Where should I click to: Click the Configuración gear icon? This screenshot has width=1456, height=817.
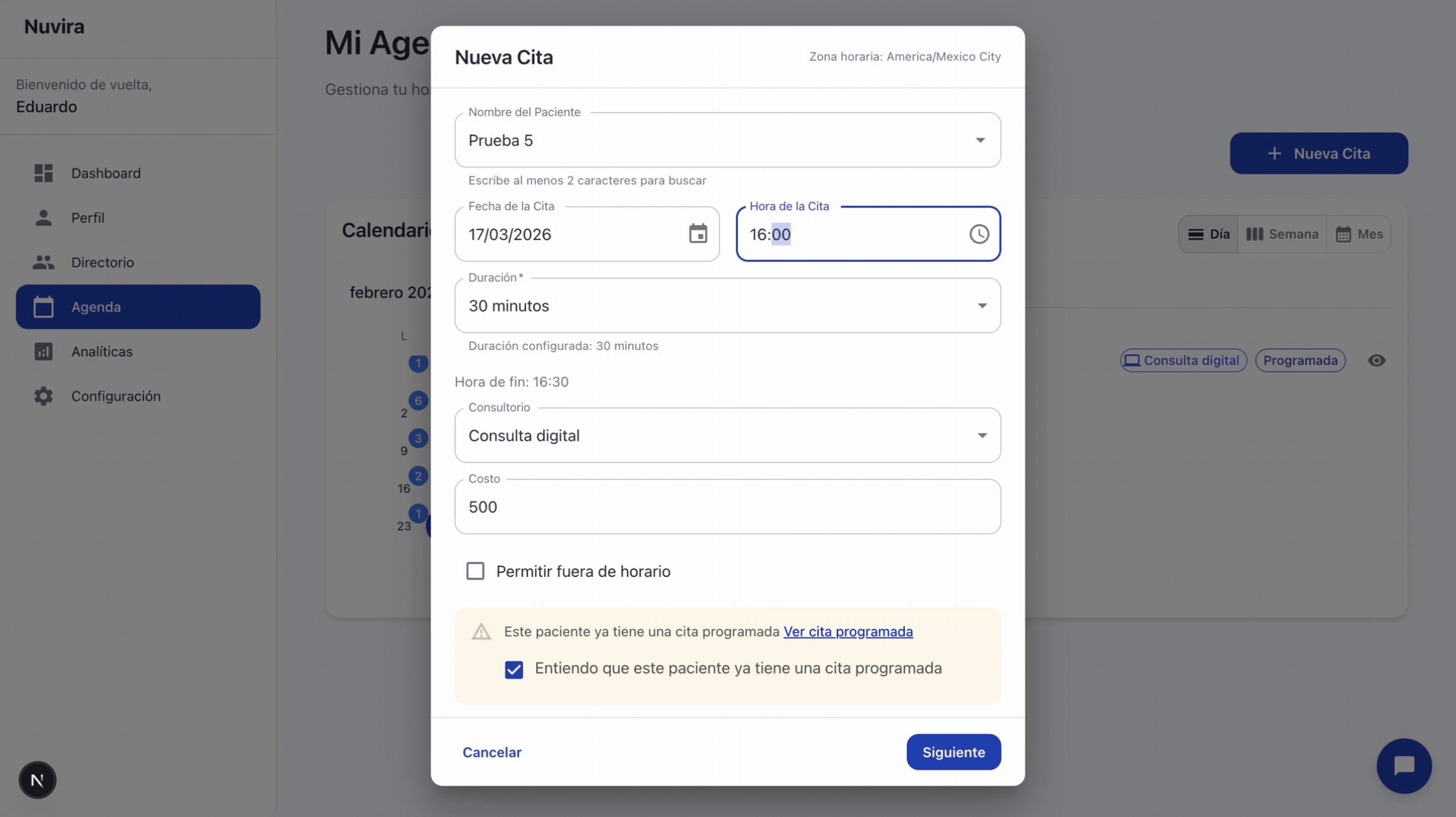click(x=43, y=396)
